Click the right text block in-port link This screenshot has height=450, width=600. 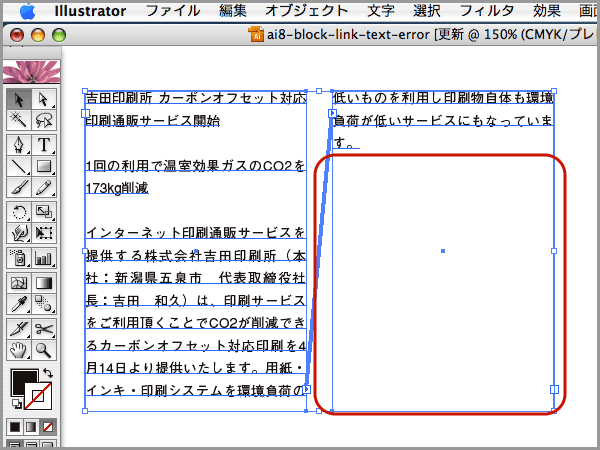(332, 113)
